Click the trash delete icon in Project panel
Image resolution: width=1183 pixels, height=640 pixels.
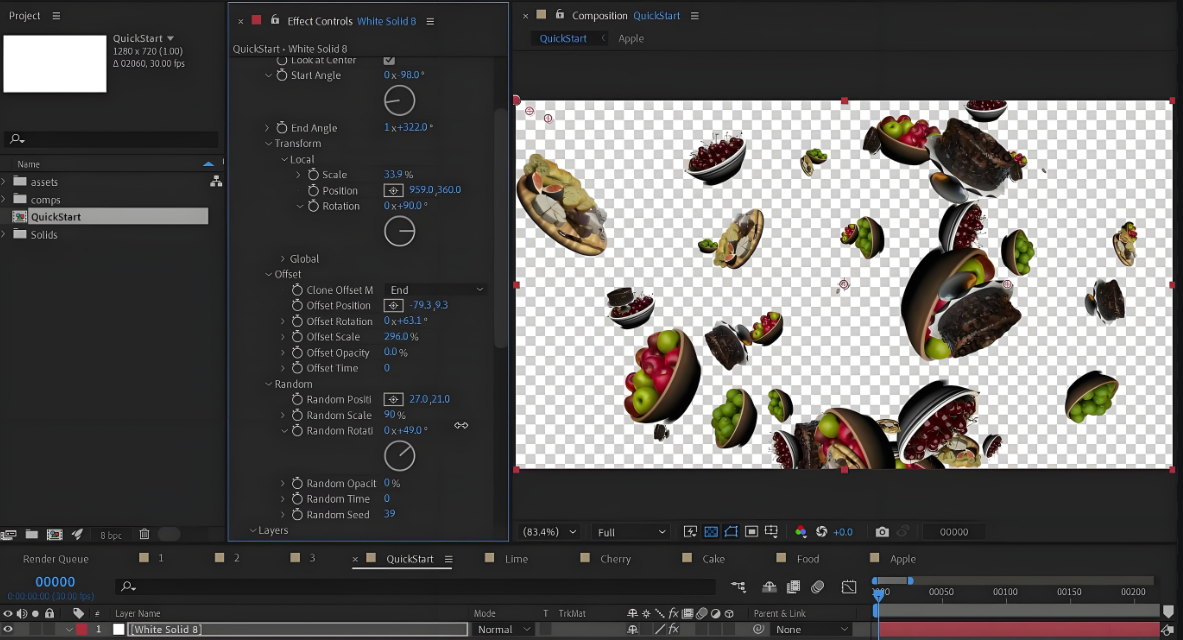tap(144, 534)
